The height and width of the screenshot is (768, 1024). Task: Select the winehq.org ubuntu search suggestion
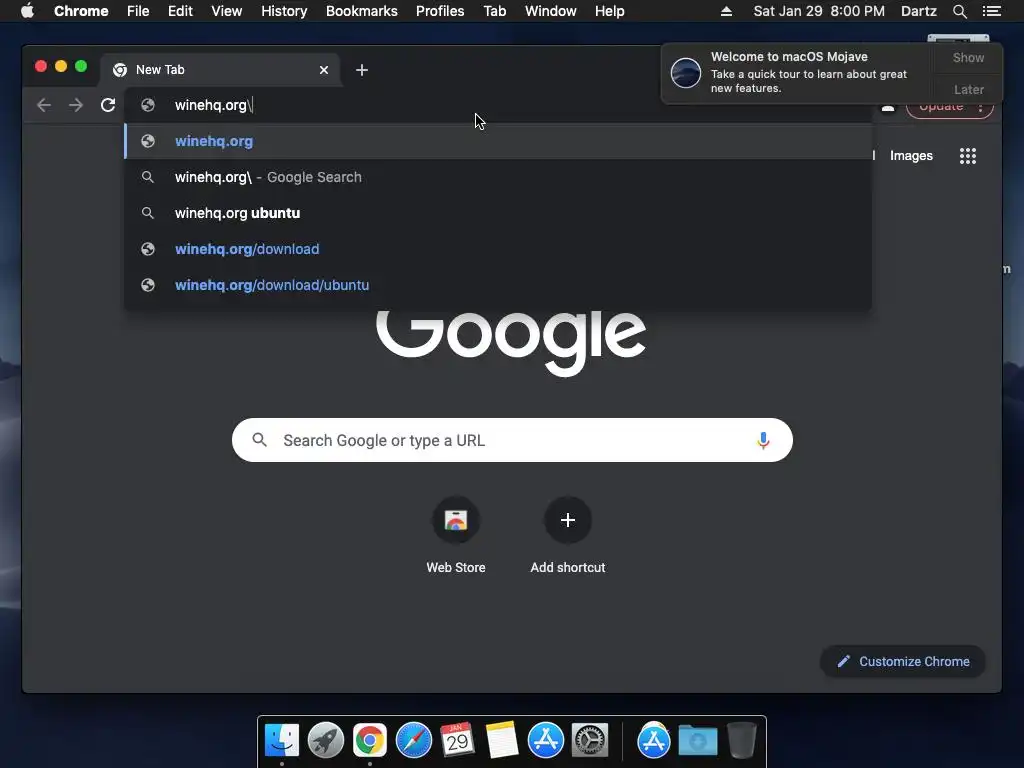pyautogui.click(x=498, y=213)
